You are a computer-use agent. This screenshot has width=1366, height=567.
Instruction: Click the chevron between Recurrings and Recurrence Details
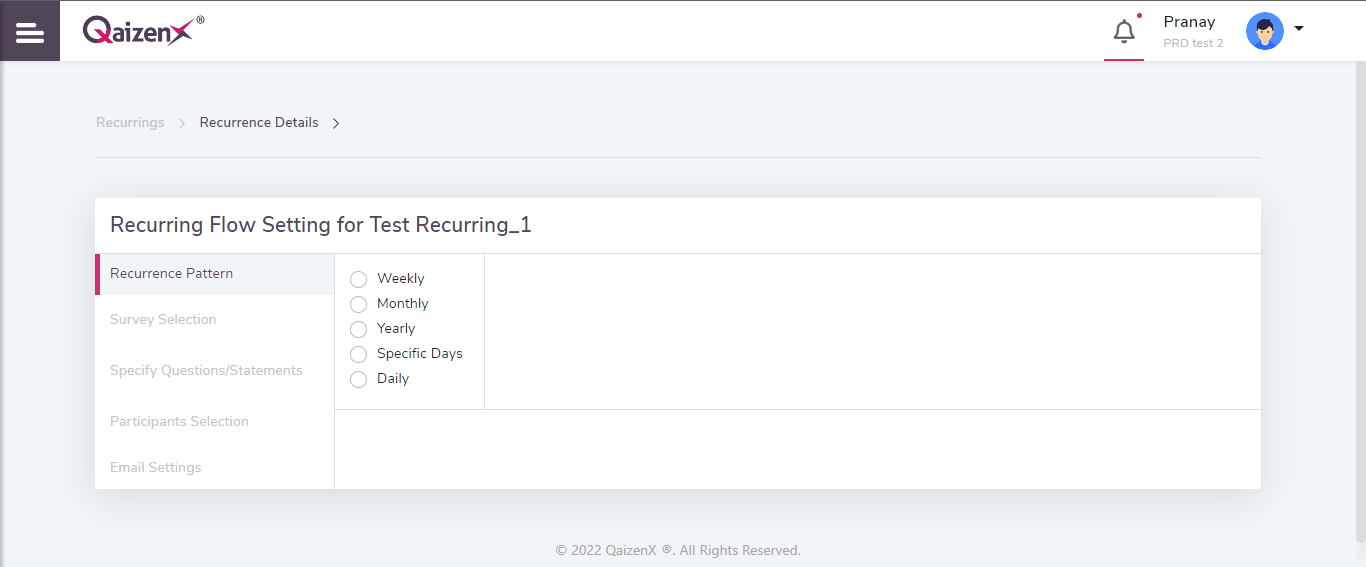[182, 123]
